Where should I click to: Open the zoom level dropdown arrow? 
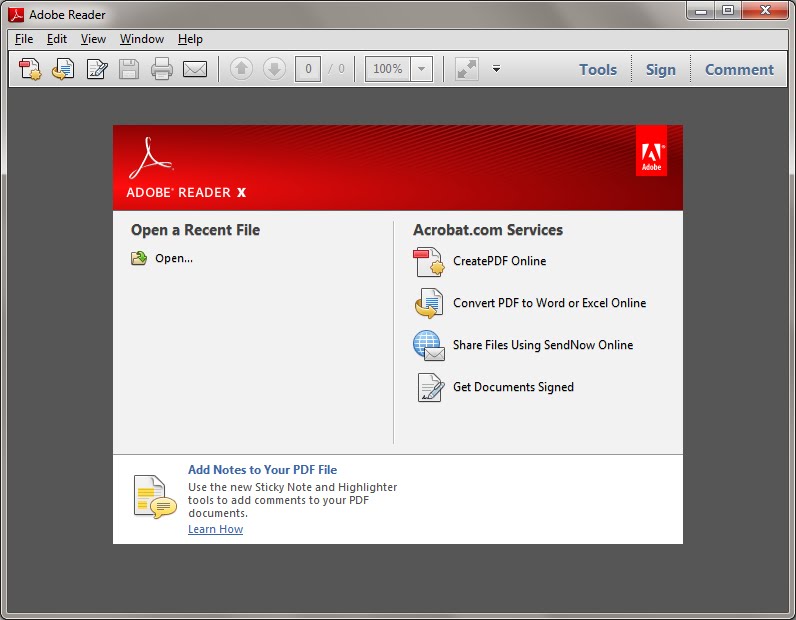click(422, 69)
